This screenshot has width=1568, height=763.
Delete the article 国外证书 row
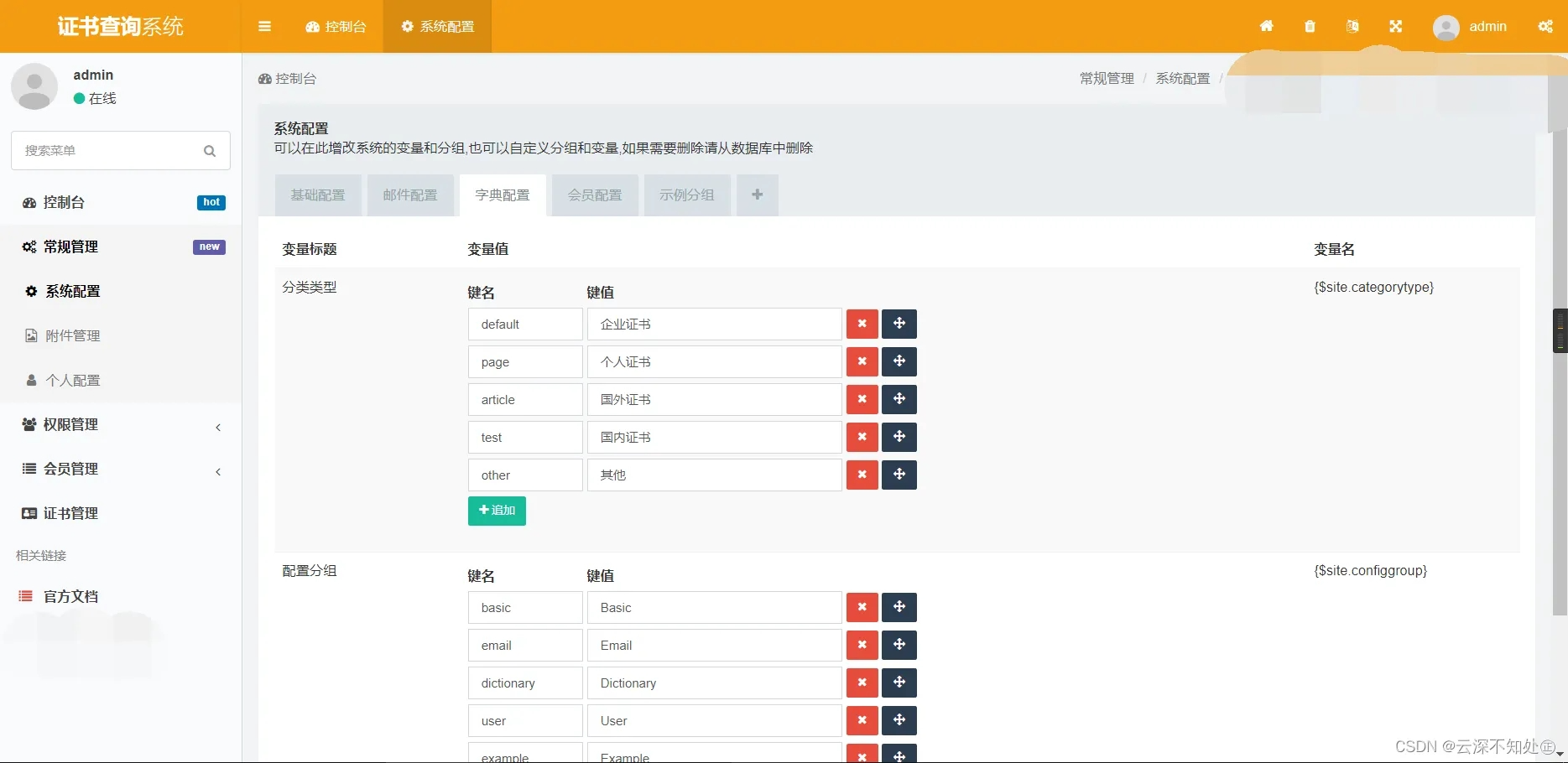point(862,399)
